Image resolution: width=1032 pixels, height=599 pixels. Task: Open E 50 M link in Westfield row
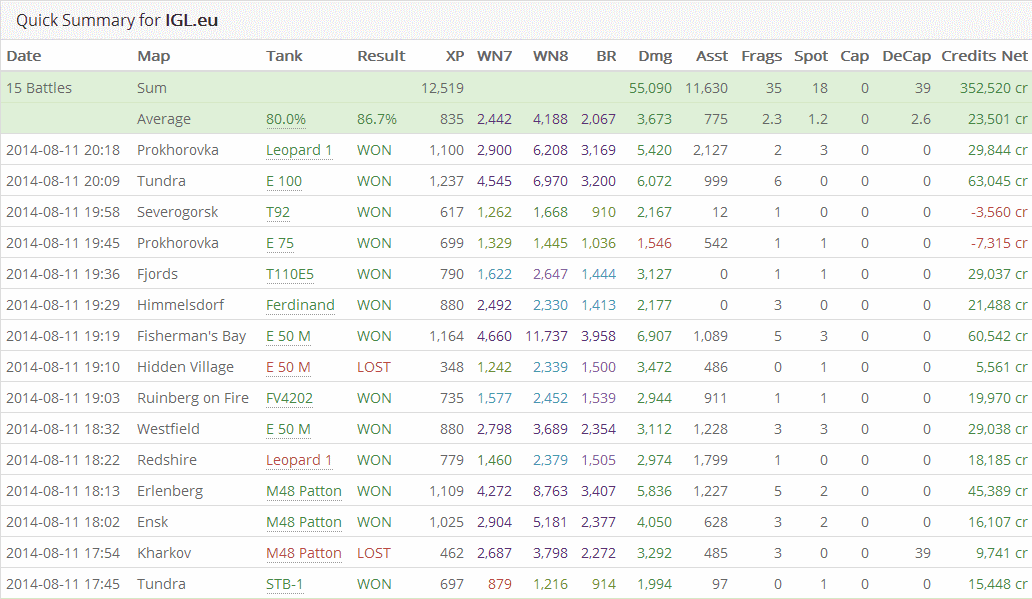pyautogui.click(x=288, y=429)
